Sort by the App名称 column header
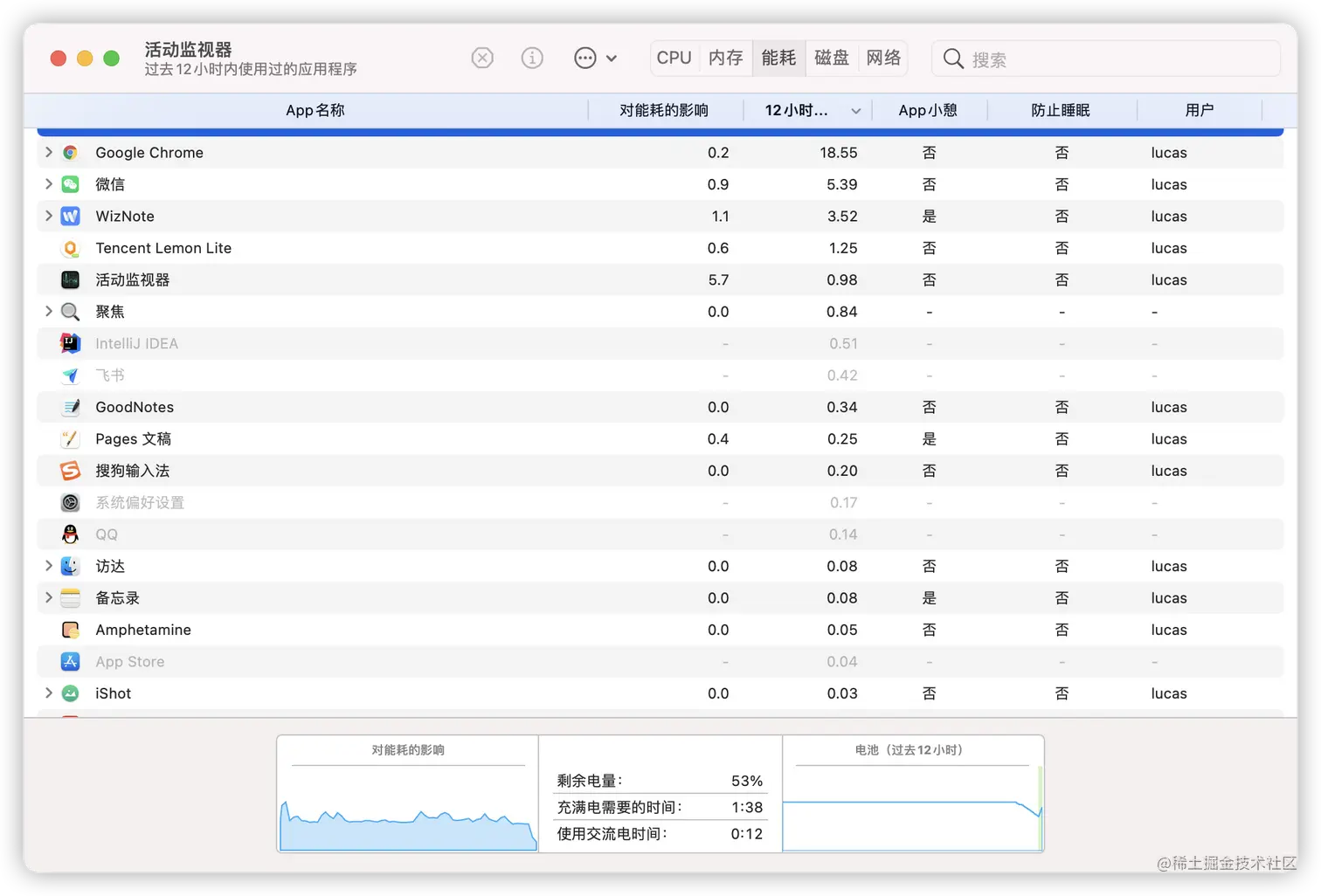This screenshot has height=896, width=1321. coord(315,110)
